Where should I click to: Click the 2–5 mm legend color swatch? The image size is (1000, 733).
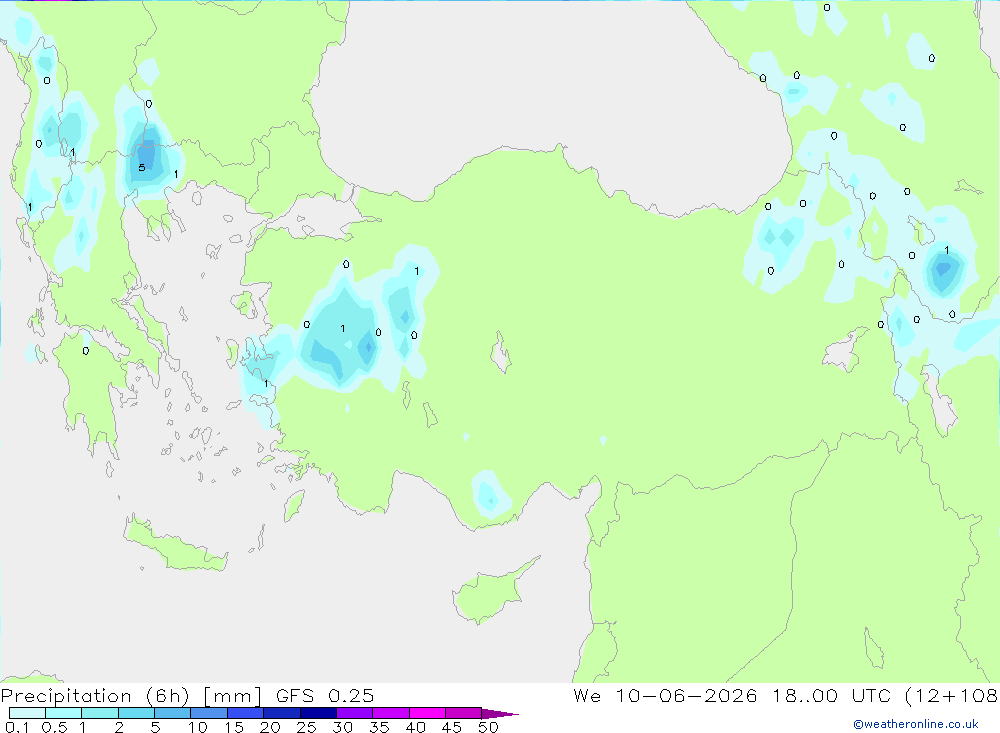[x=136, y=713]
